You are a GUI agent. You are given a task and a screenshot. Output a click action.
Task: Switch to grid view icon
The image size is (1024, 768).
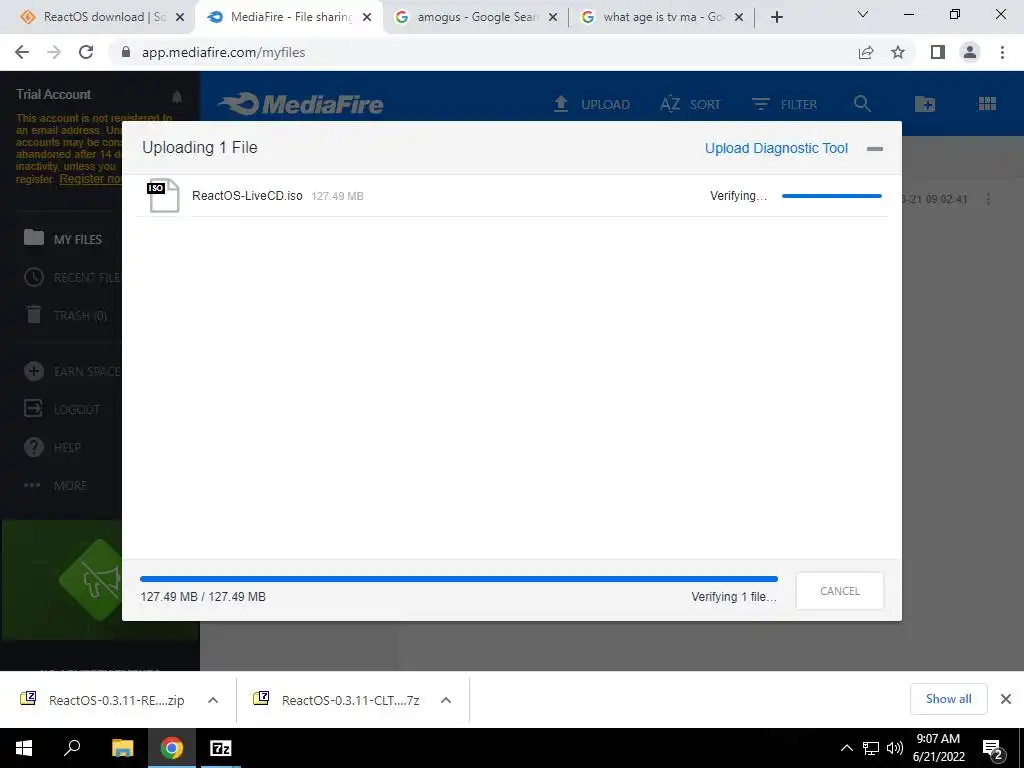pos(987,103)
